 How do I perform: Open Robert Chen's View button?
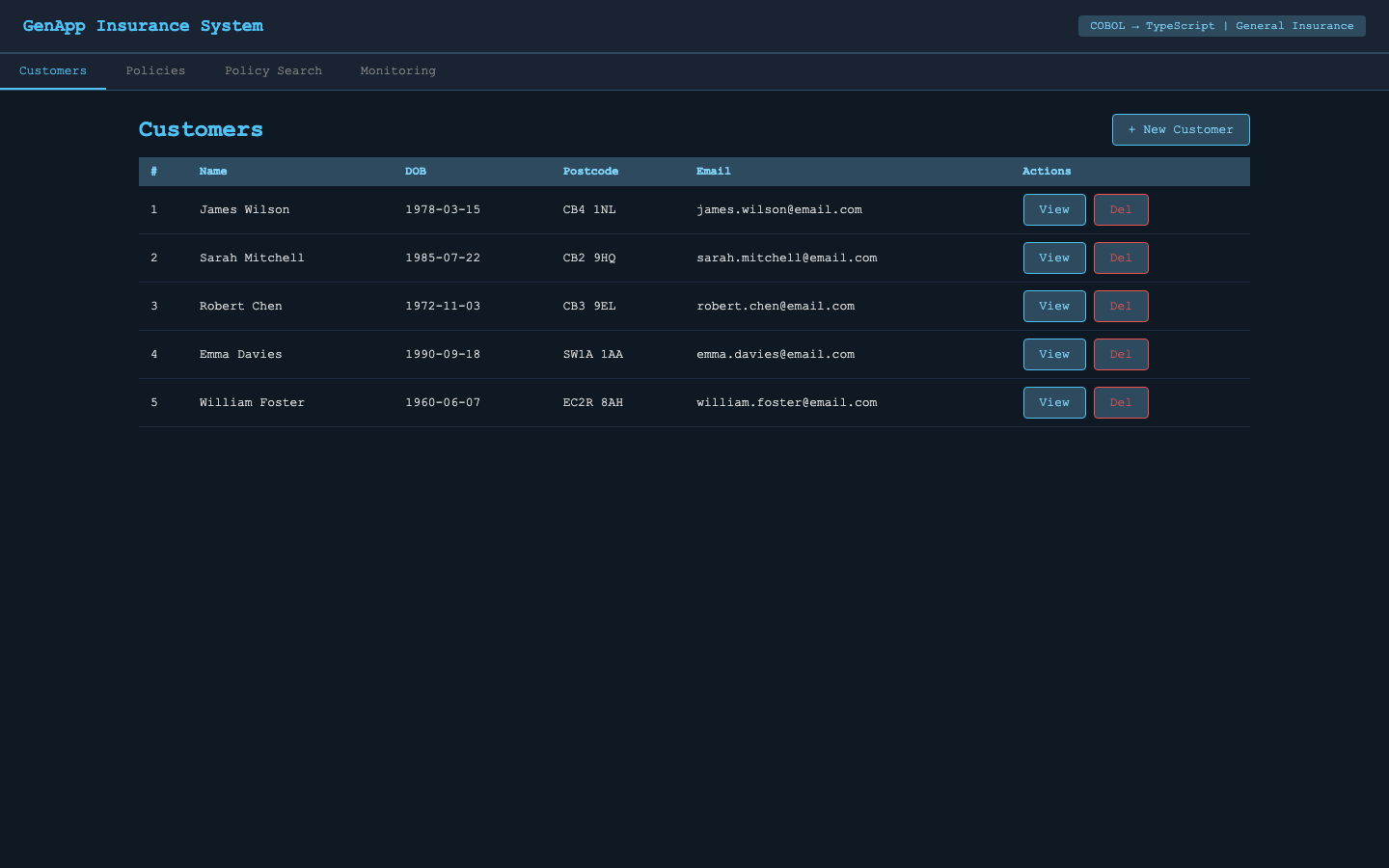point(1054,307)
